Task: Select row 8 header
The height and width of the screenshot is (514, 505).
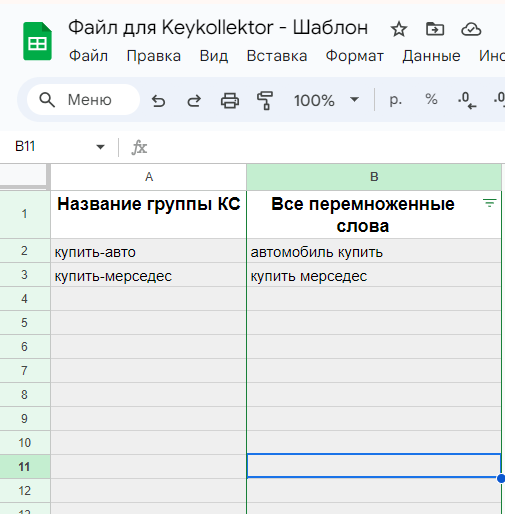Action: pyautogui.click(x=25, y=395)
